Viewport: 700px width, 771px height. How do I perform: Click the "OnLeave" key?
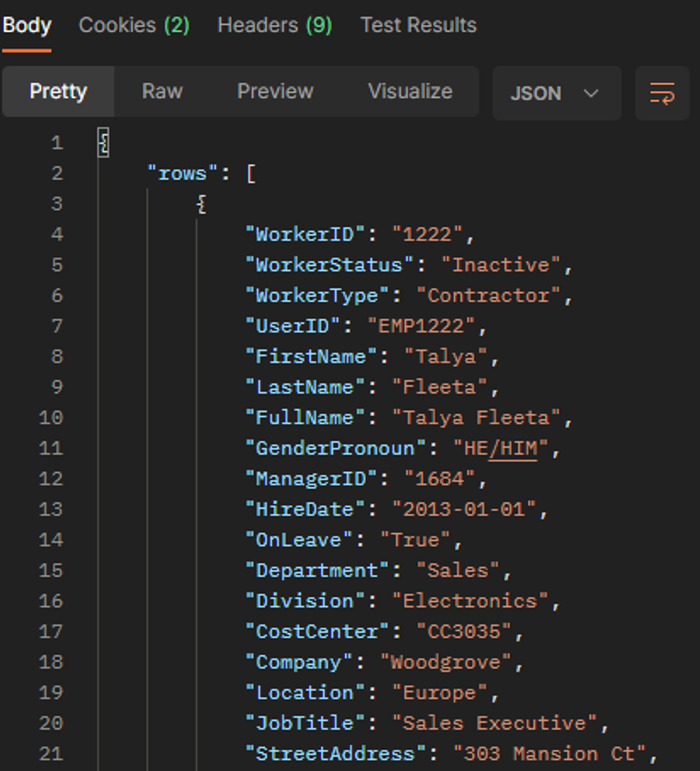pos(299,540)
